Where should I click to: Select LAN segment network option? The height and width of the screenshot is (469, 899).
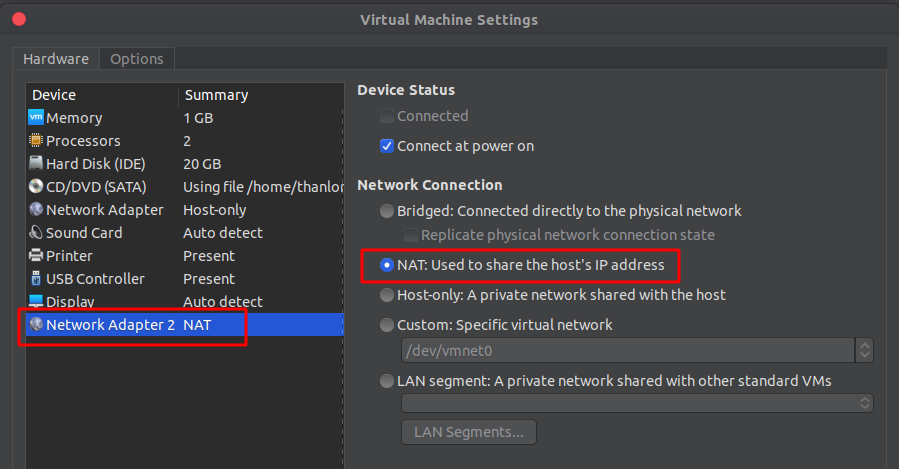click(387, 381)
